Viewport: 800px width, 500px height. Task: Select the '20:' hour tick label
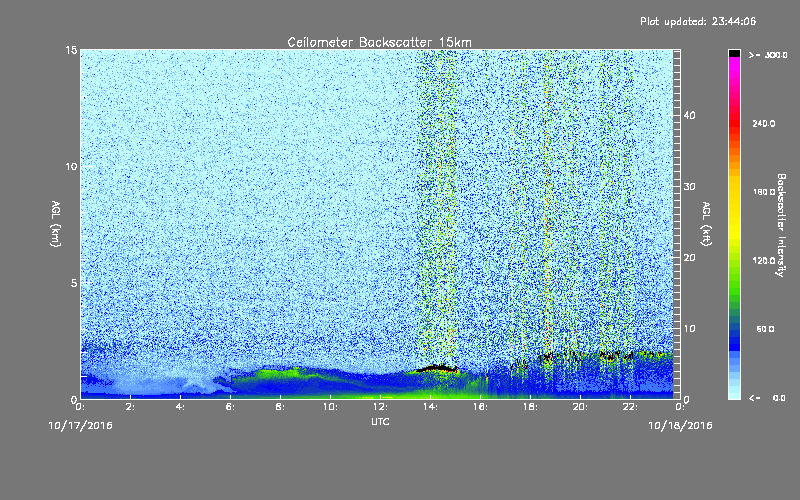coord(581,407)
